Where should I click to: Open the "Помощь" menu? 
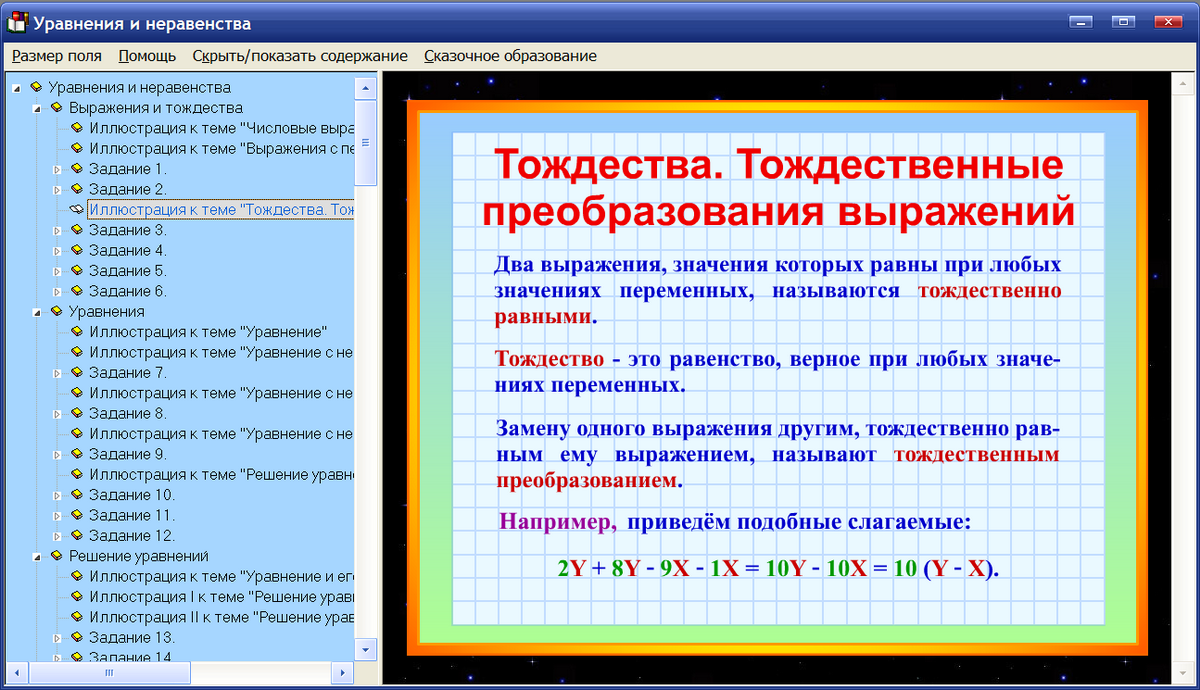coord(146,56)
